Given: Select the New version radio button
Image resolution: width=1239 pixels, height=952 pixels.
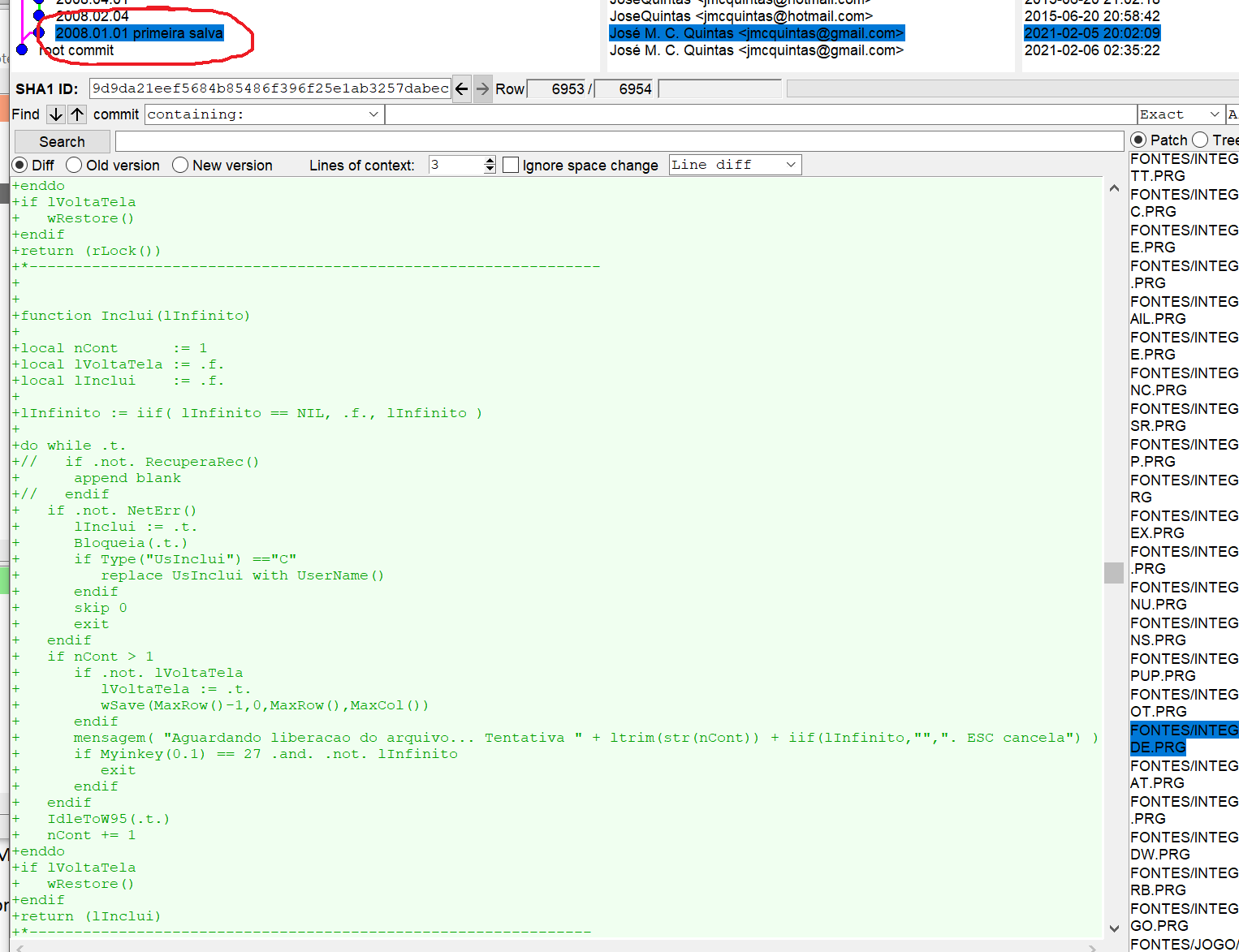Looking at the screenshot, I should [x=180, y=166].
